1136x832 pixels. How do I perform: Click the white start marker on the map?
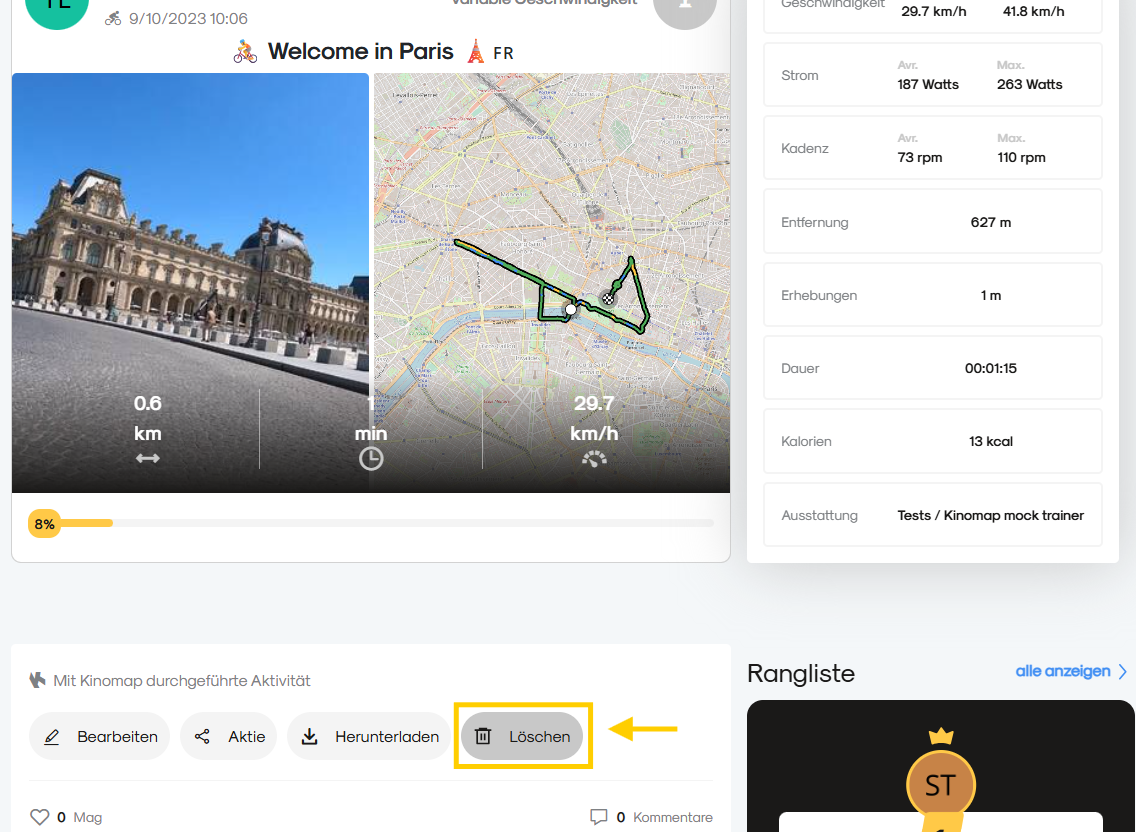pyautogui.click(x=571, y=309)
